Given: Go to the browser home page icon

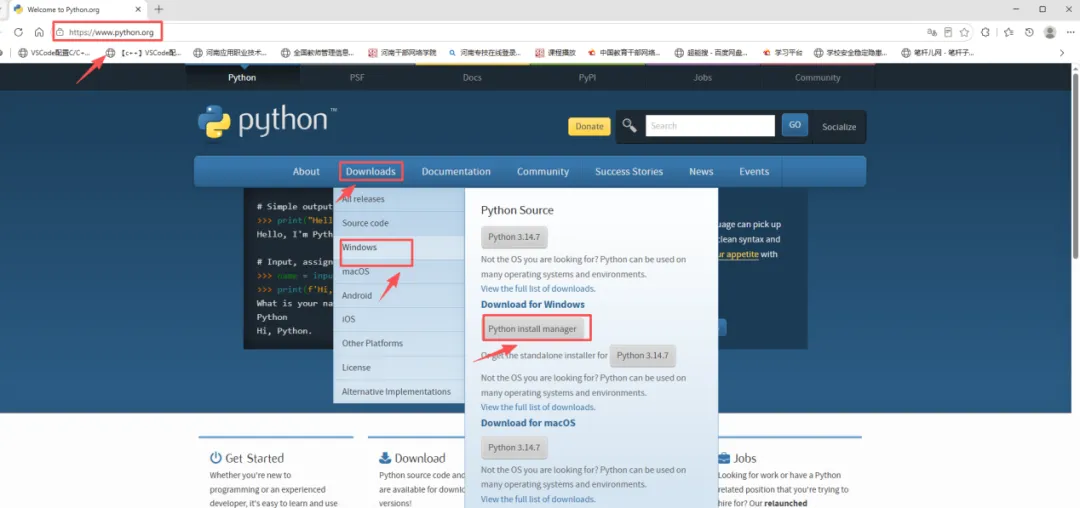Looking at the screenshot, I should click(x=39, y=32).
